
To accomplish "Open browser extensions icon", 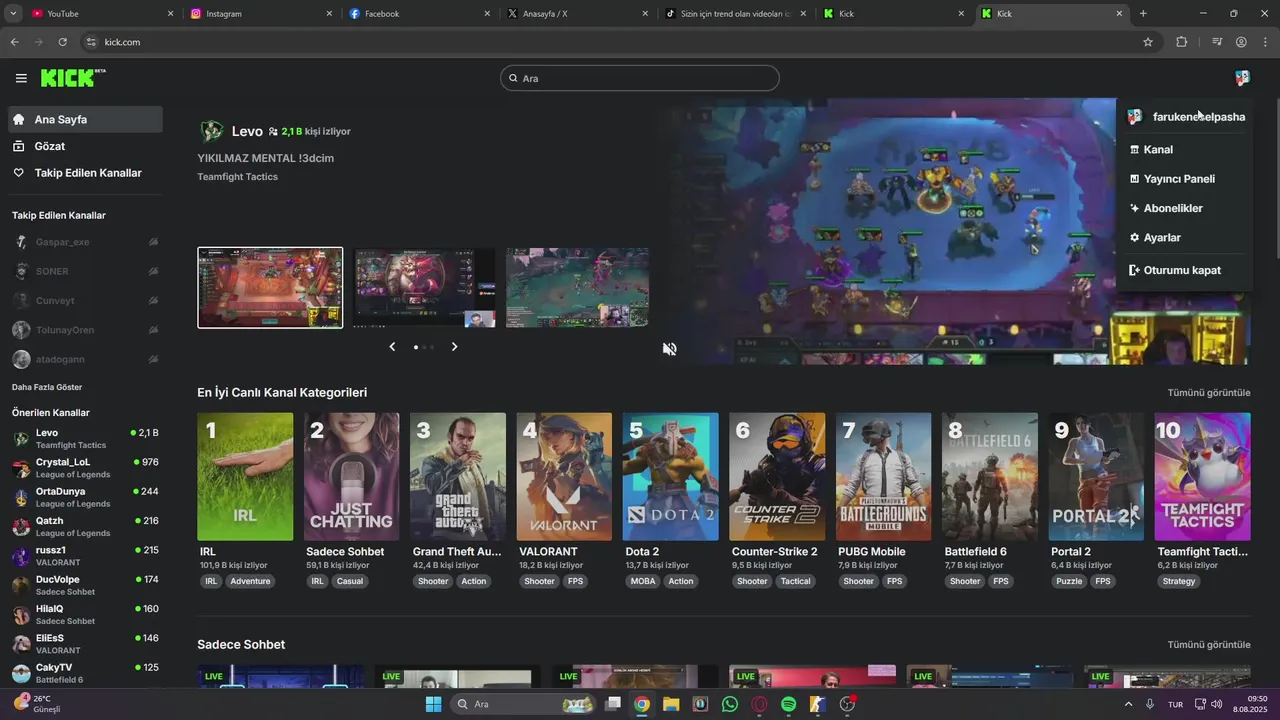I will (1181, 42).
